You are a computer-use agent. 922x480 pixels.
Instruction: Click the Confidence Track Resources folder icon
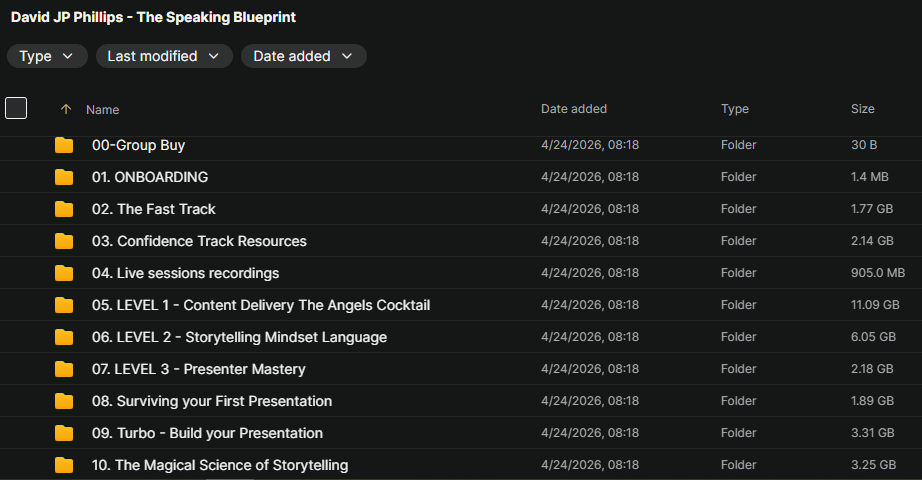pos(64,241)
